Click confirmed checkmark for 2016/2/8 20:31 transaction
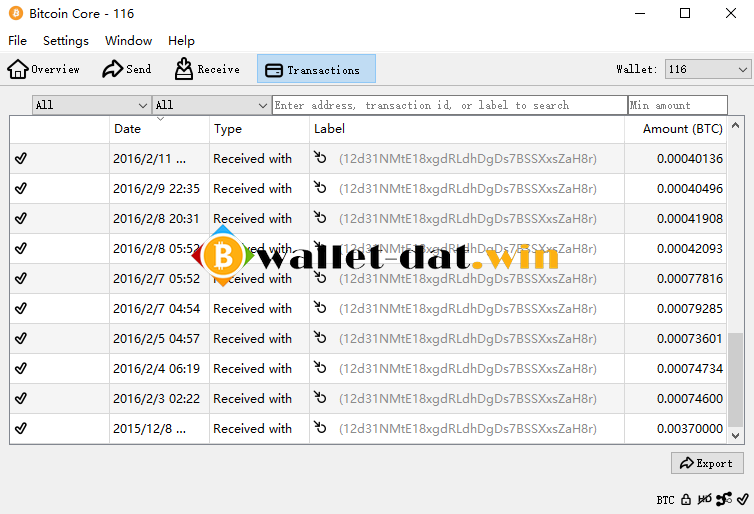The height and width of the screenshot is (514, 754). click(x=21, y=218)
